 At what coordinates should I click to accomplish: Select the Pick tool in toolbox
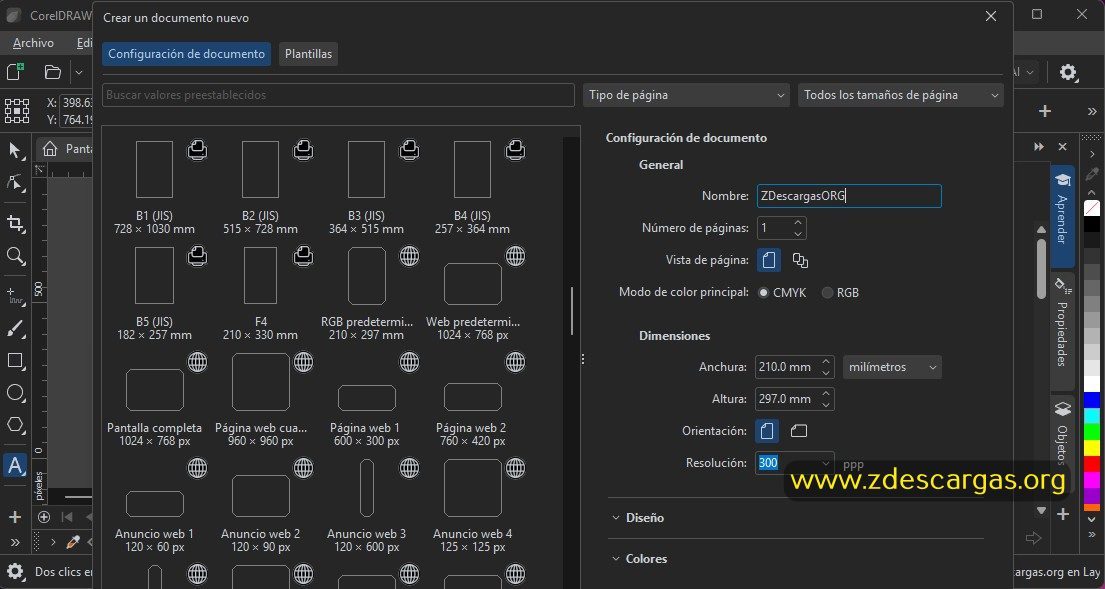coord(15,151)
